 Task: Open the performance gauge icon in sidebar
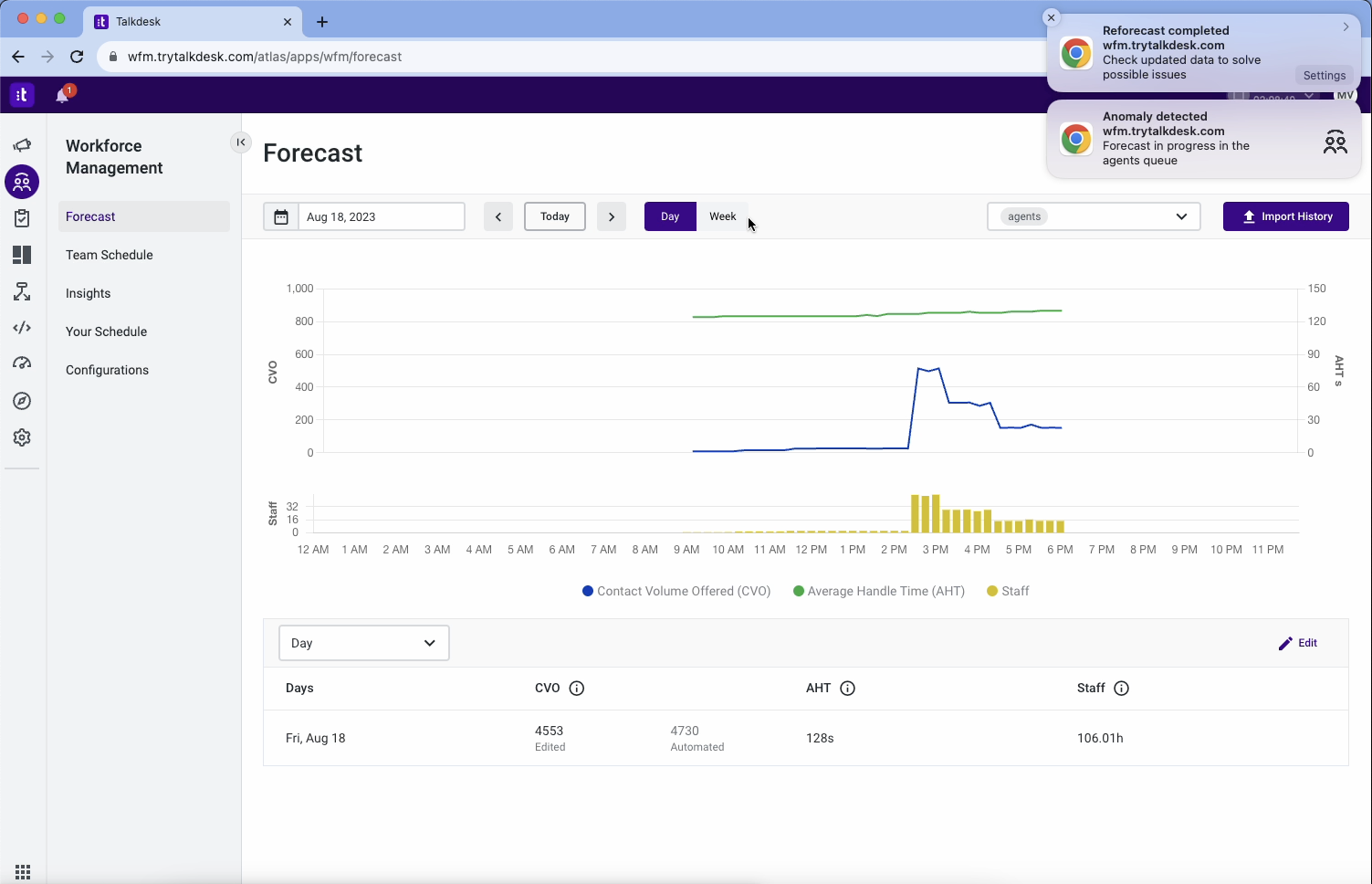22,363
